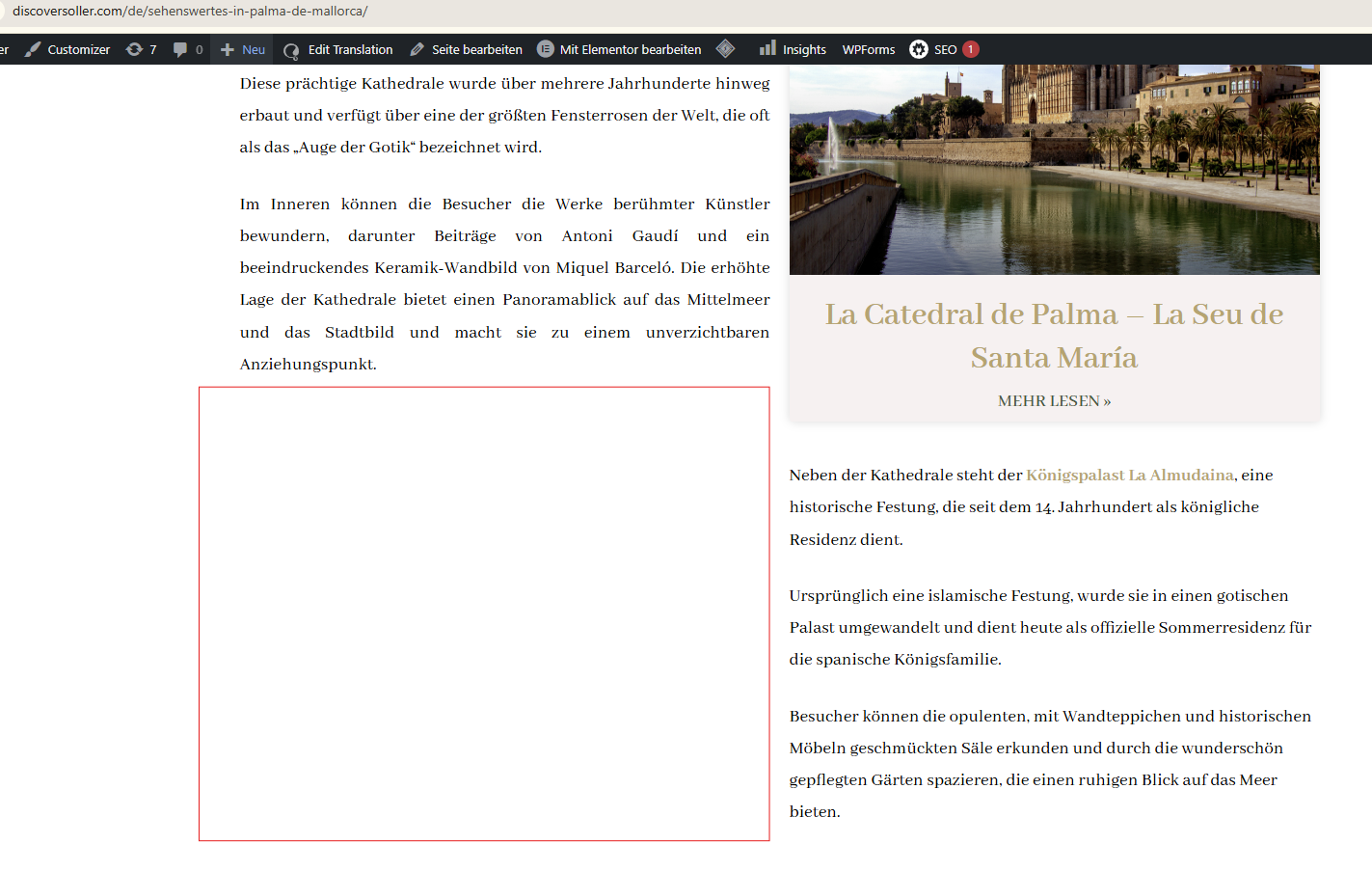The width and height of the screenshot is (1372, 871).
Task: Follow the MEHR LESEN » link
Action: 1054,401
